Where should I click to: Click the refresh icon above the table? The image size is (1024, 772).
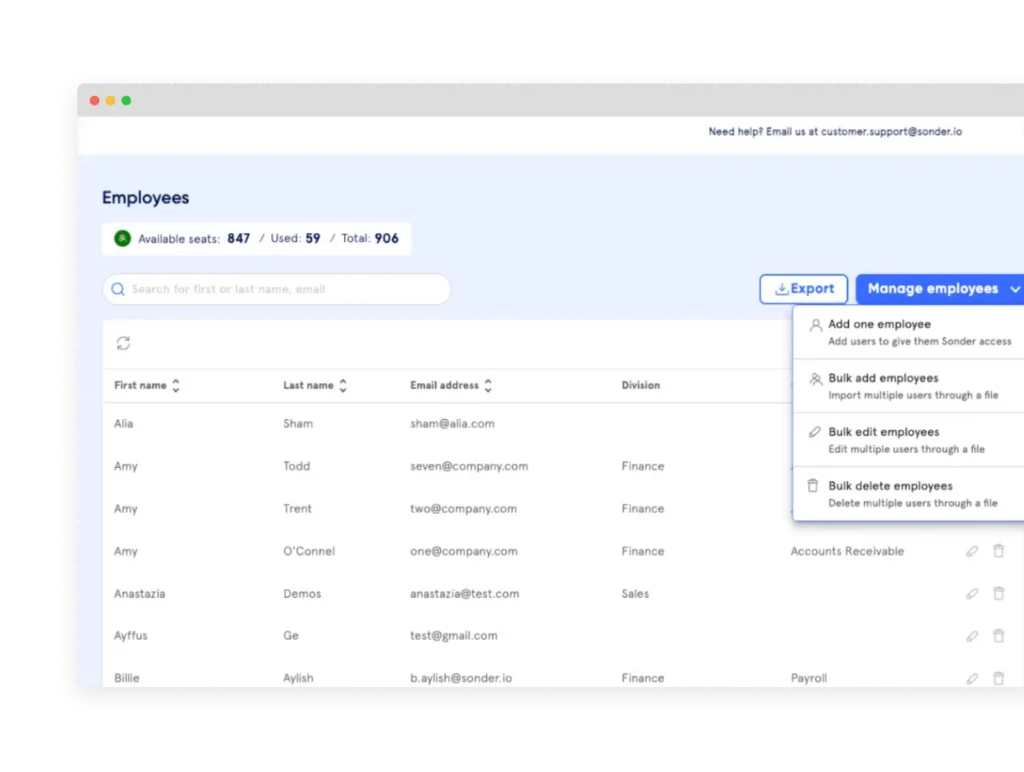click(123, 344)
